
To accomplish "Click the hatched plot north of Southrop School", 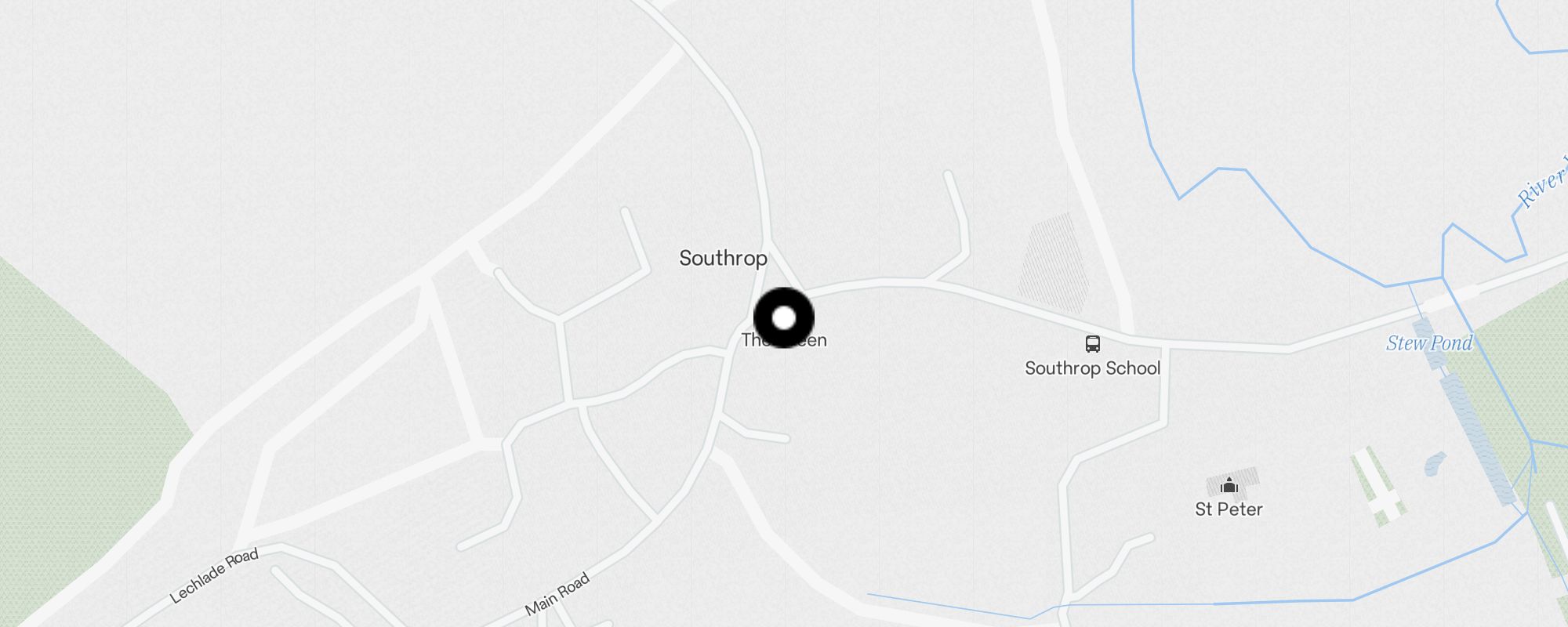I will click(x=1053, y=263).
